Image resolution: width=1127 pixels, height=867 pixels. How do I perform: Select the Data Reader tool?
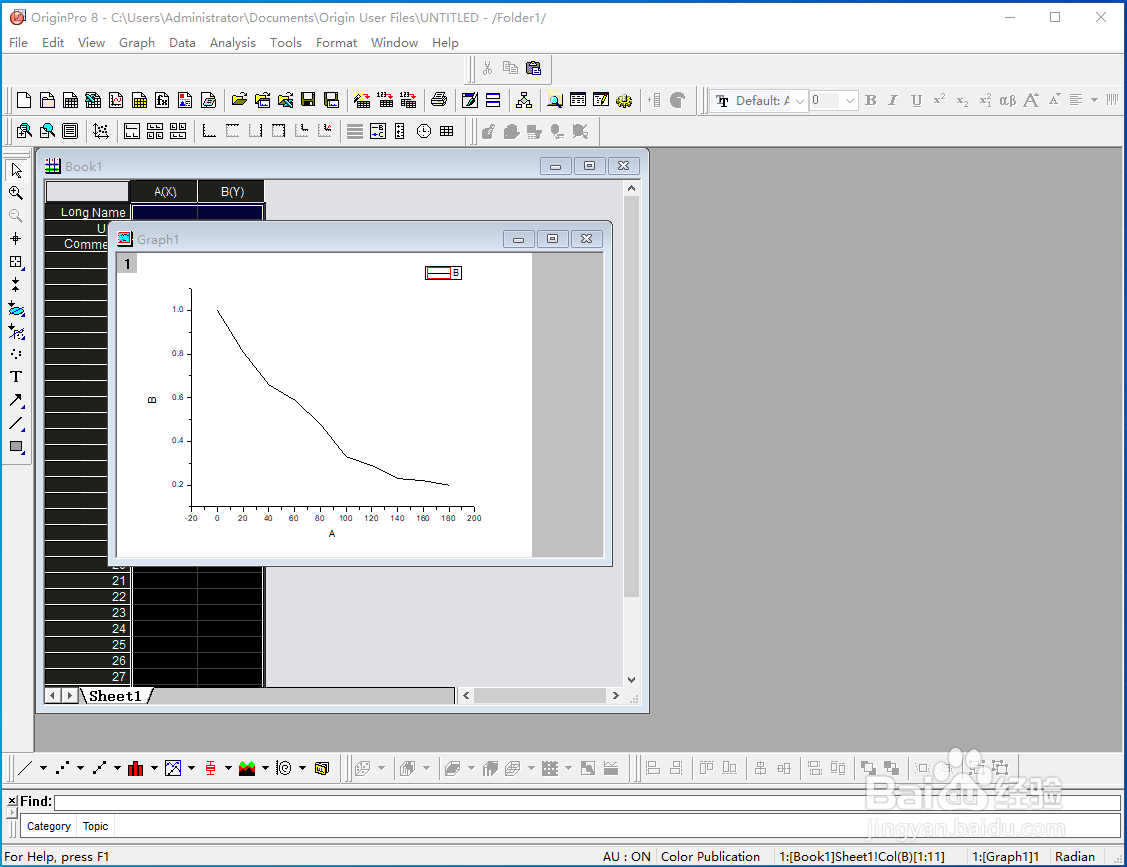pos(16,262)
